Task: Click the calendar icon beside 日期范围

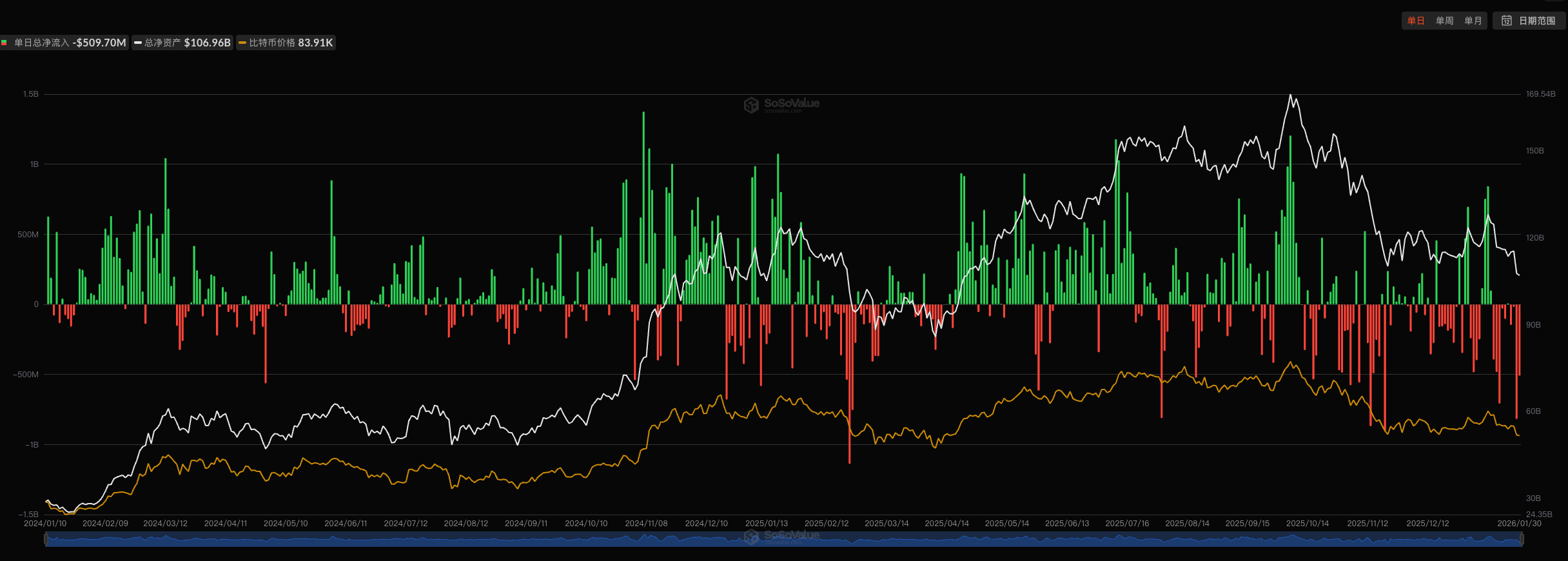Action: 1507,21
